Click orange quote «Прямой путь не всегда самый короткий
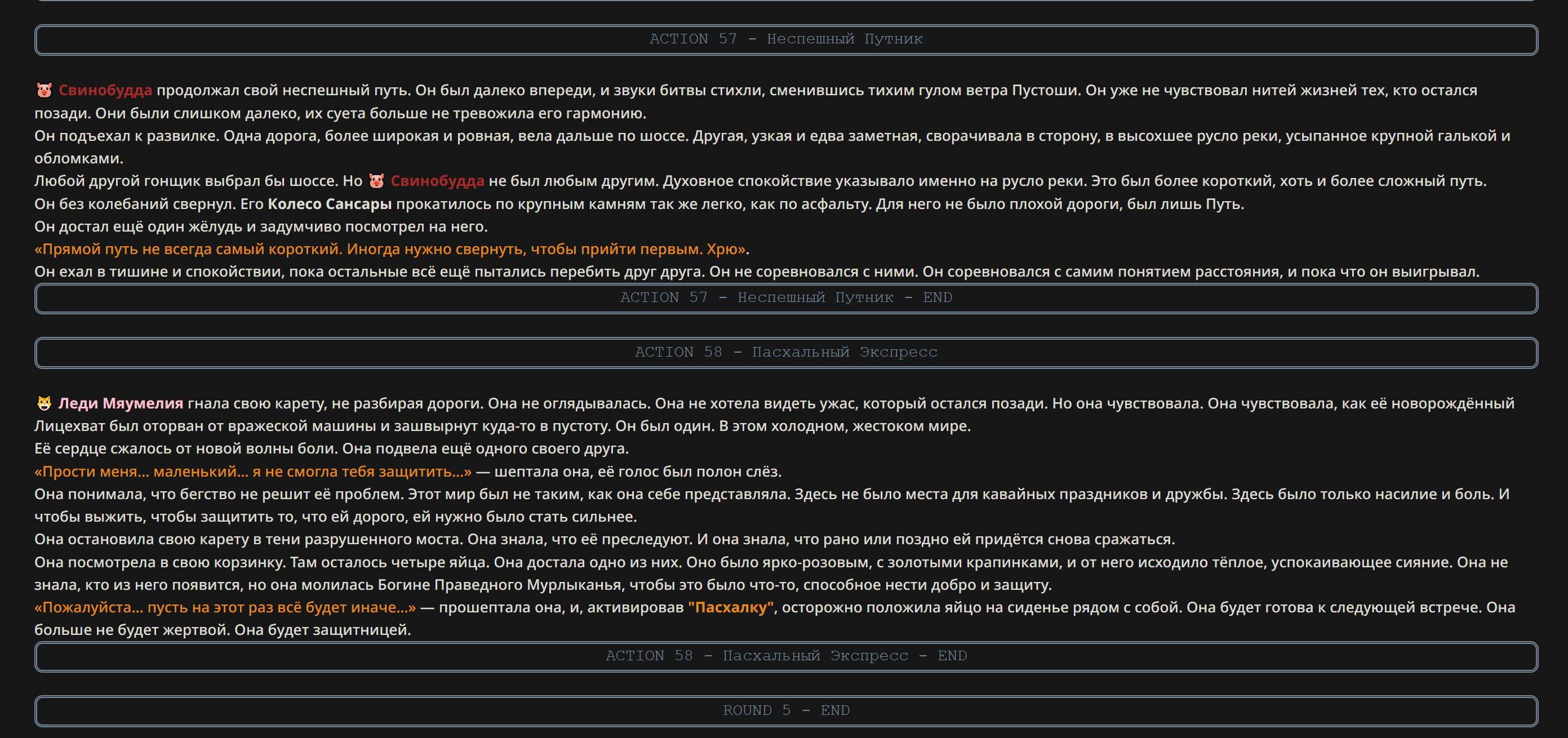 click(x=189, y=249)
